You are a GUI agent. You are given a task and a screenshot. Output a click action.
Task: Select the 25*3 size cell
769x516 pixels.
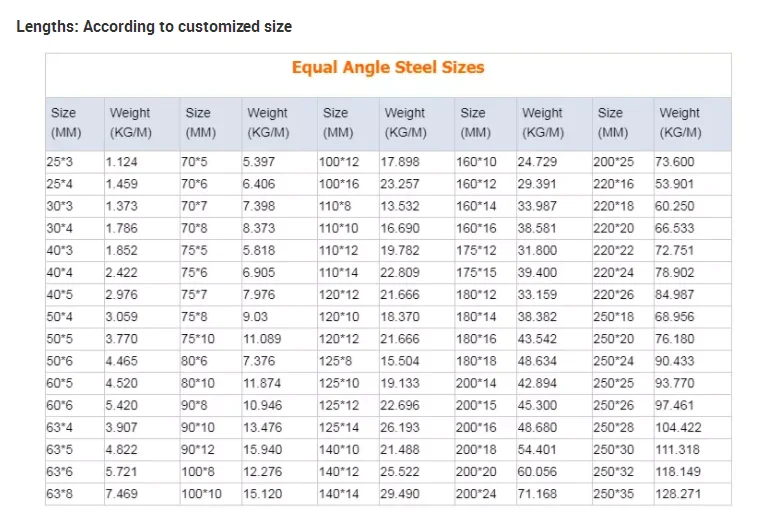(x=60, y=162)
